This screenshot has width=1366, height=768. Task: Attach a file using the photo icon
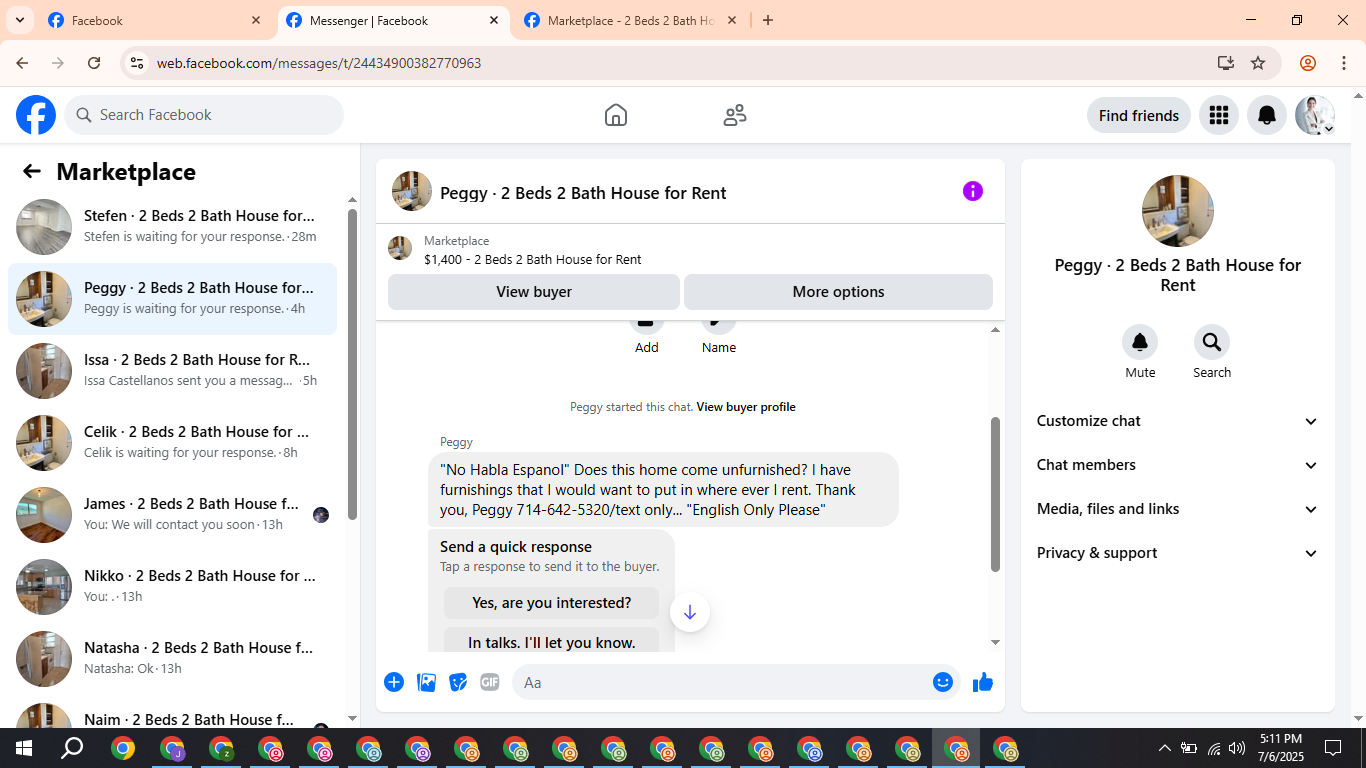click(x=426, y=682)
